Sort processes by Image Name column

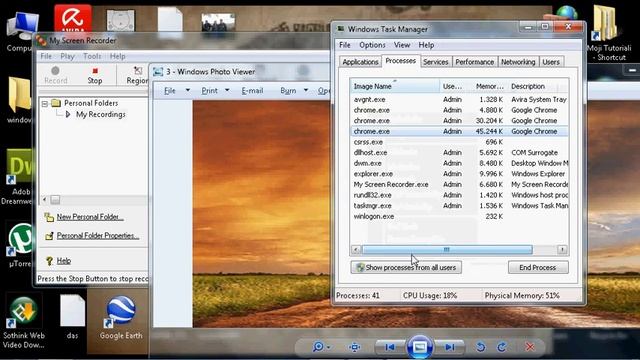(x=395, y=86)
